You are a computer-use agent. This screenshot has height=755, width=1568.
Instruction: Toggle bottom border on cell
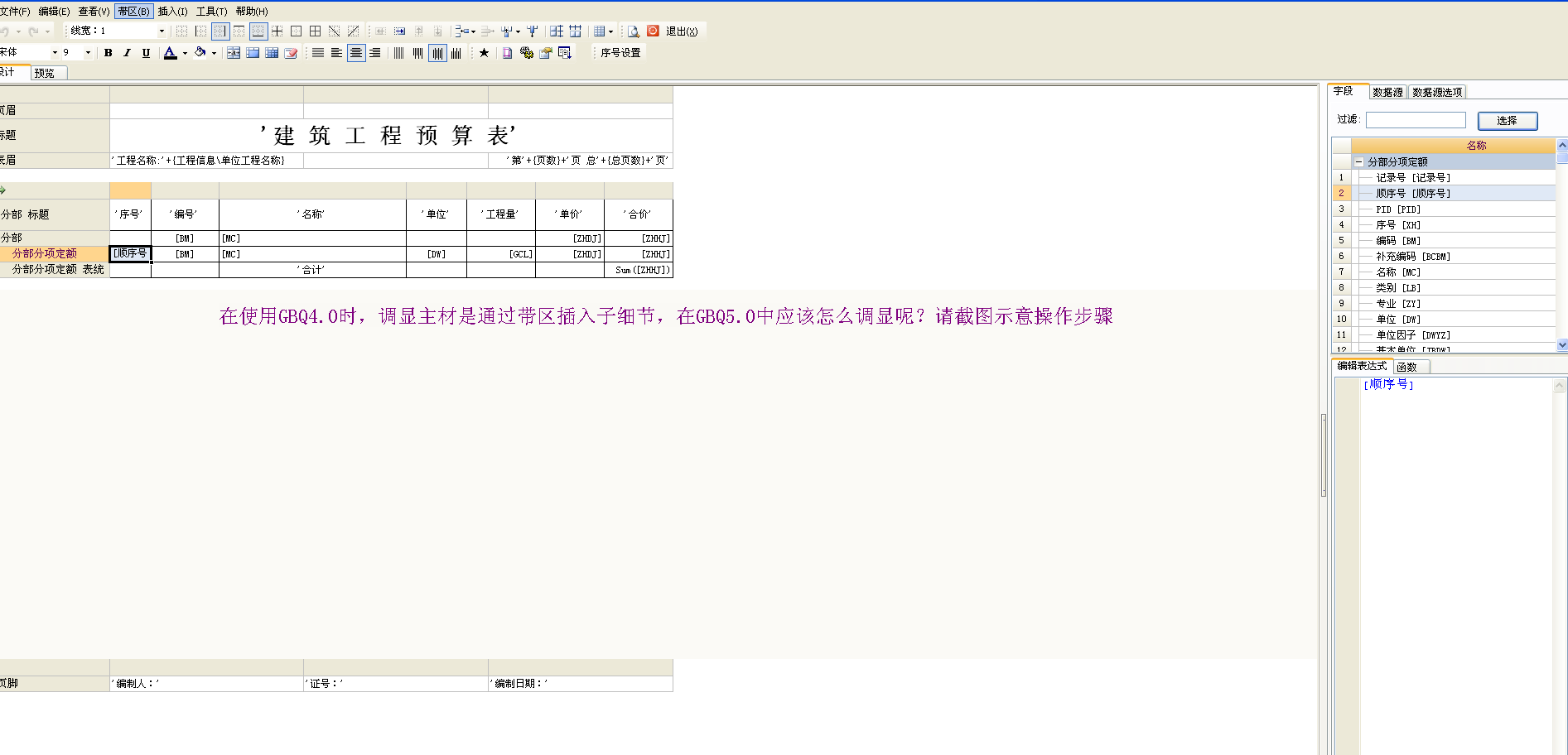tap(258, 31)
